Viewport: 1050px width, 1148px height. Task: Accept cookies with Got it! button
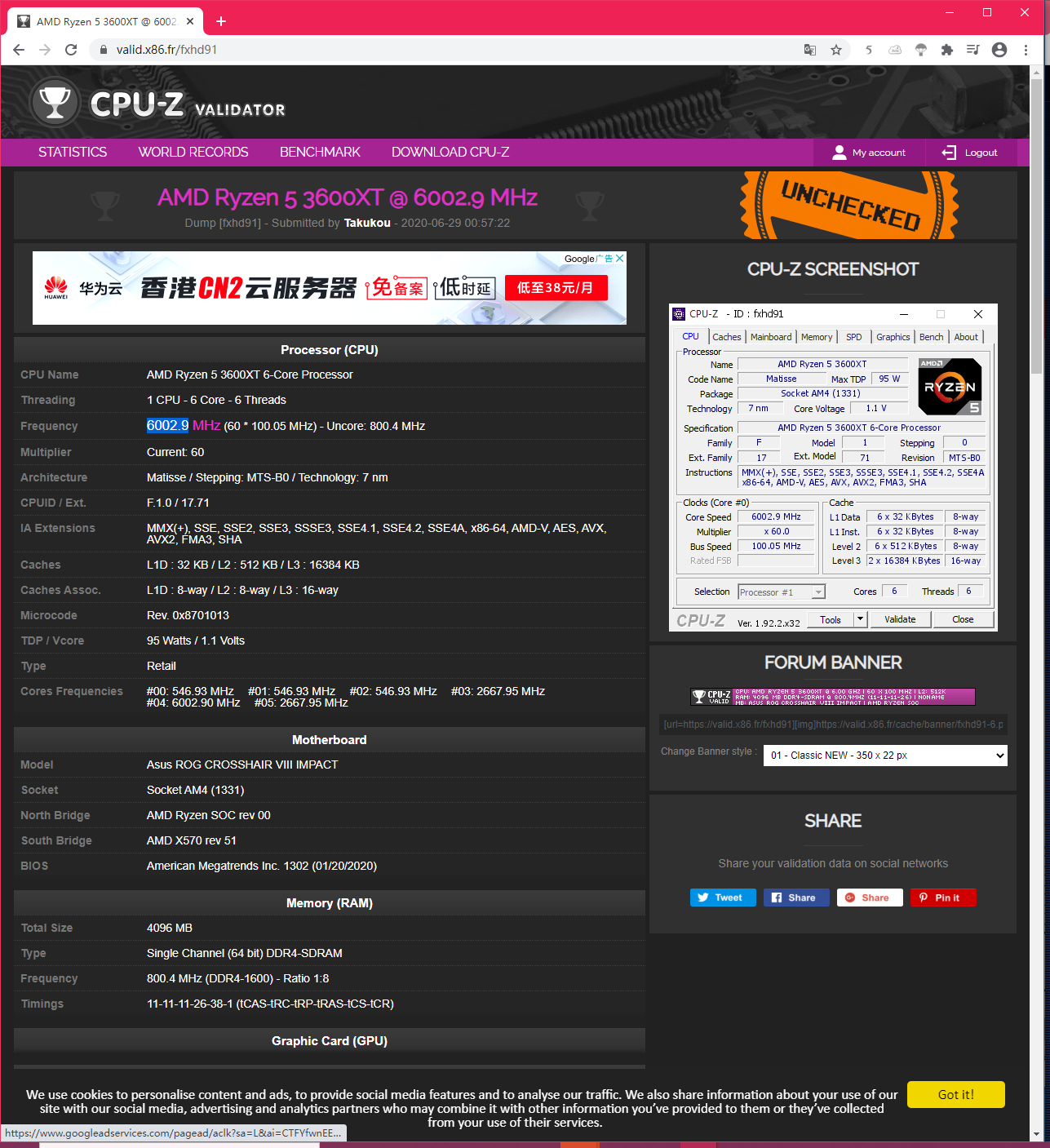pyautogui.click(x=956, y=1095)
